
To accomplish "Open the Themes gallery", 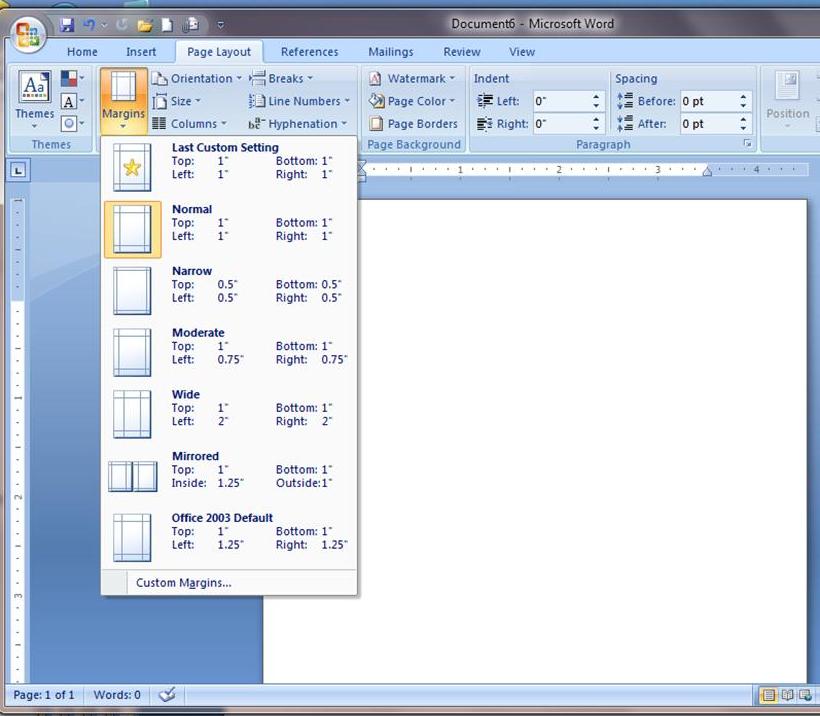I will point(35,100).
